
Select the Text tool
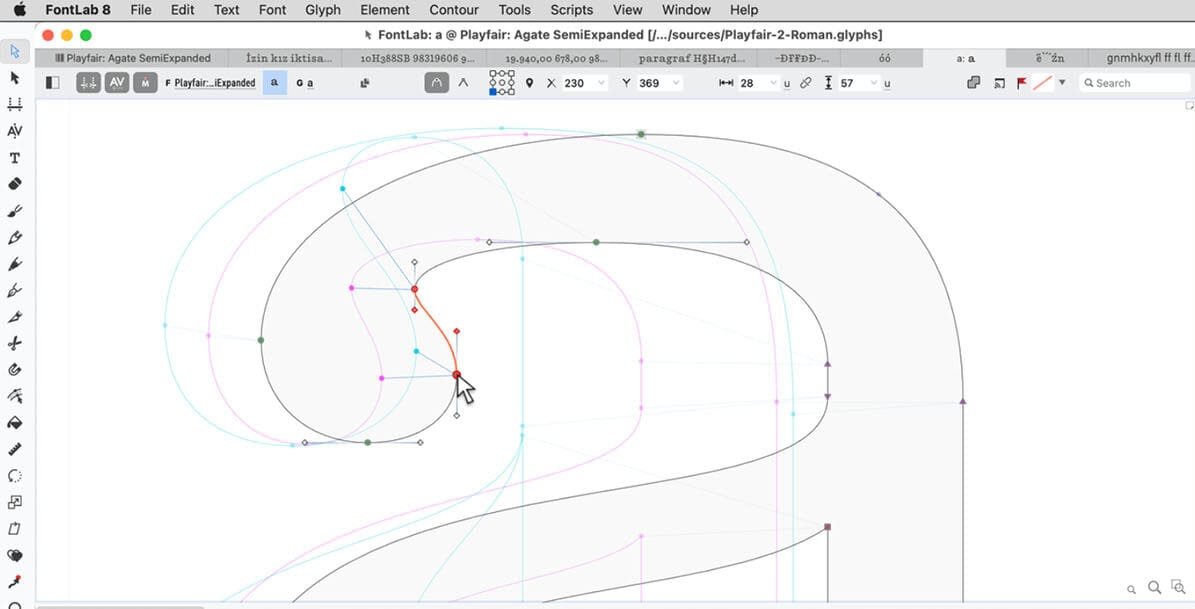coord(14,157)
